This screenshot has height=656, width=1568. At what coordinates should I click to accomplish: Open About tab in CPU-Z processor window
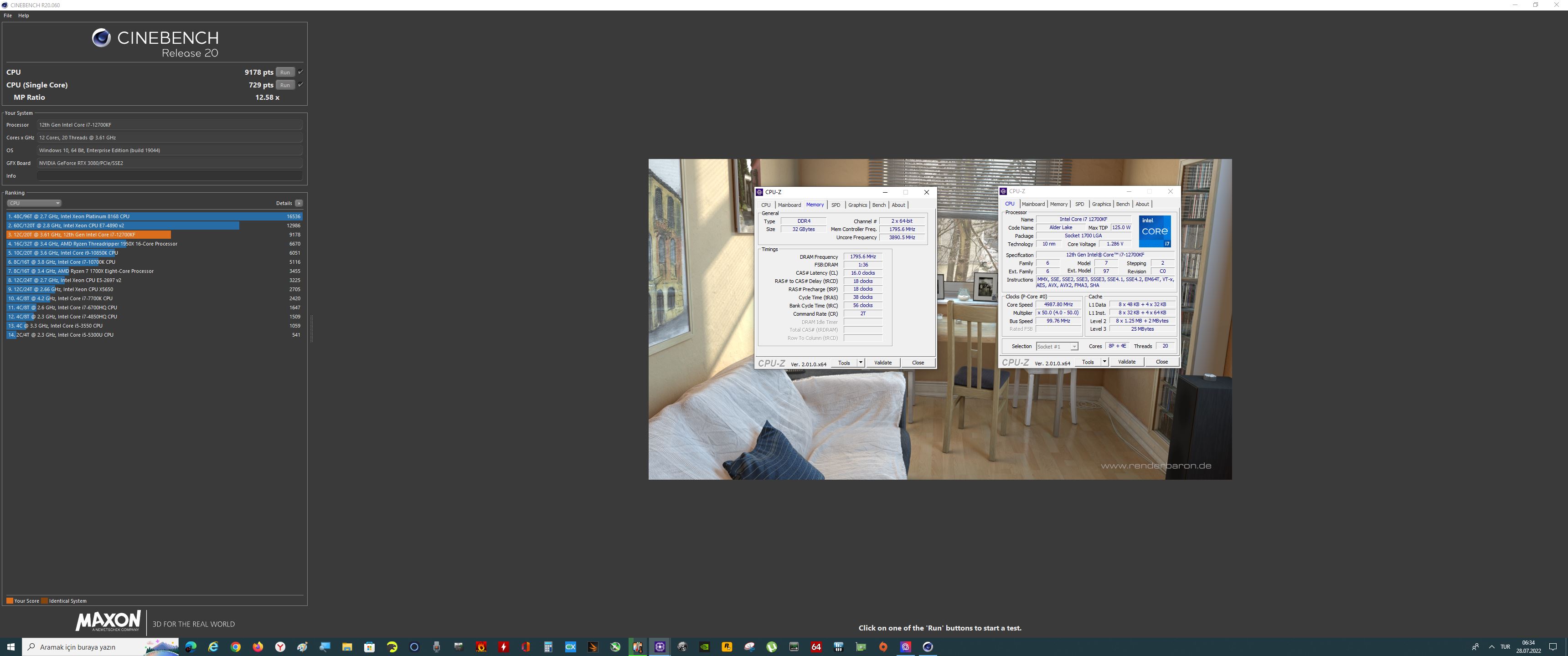tap(1142, 204)
